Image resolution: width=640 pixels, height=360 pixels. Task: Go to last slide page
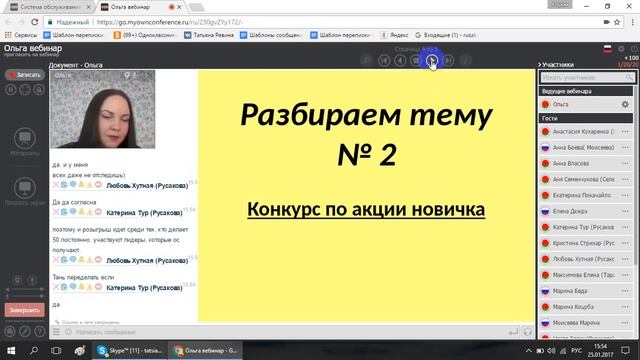(x=448, y=60)
